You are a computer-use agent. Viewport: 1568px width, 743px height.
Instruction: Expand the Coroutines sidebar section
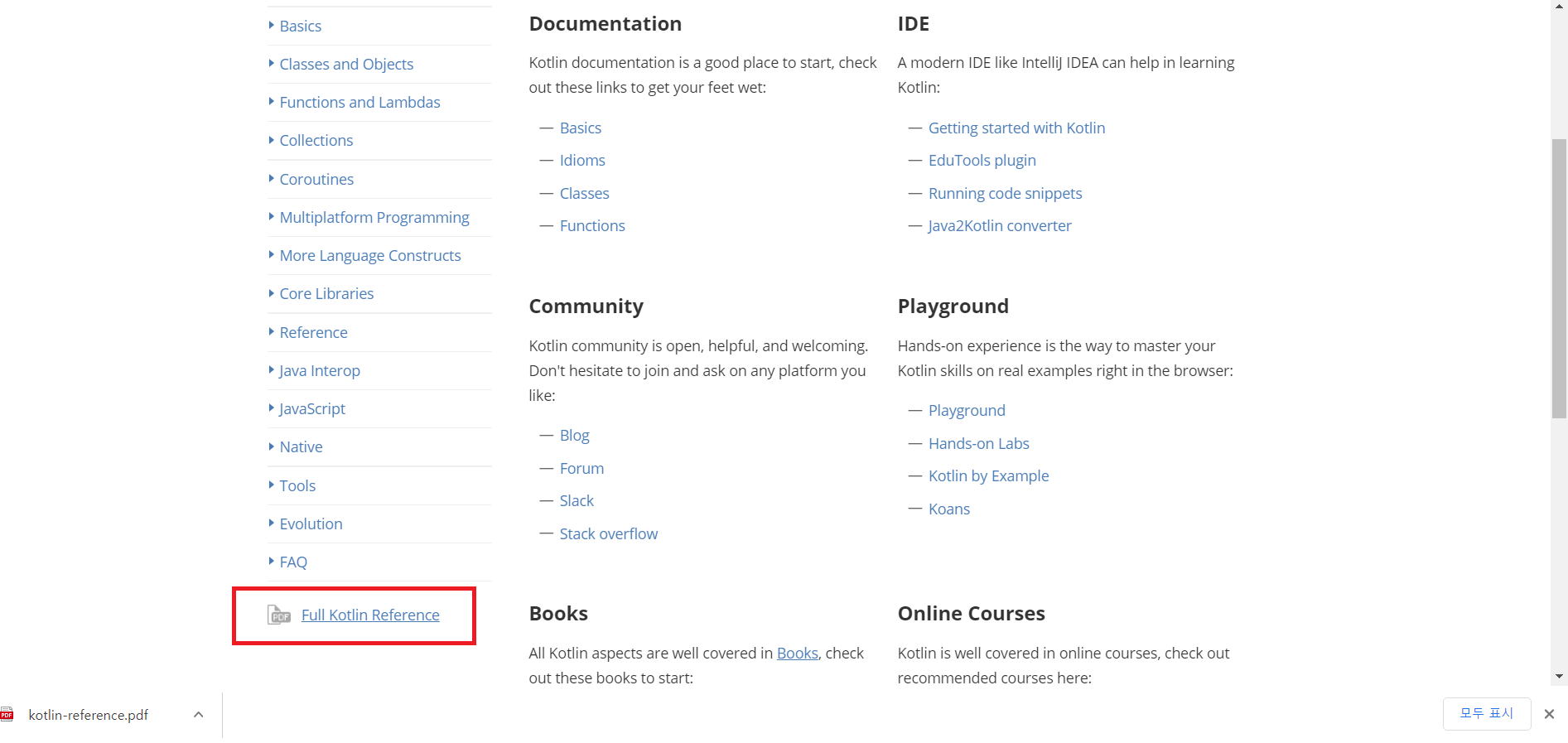click(316, 179)
